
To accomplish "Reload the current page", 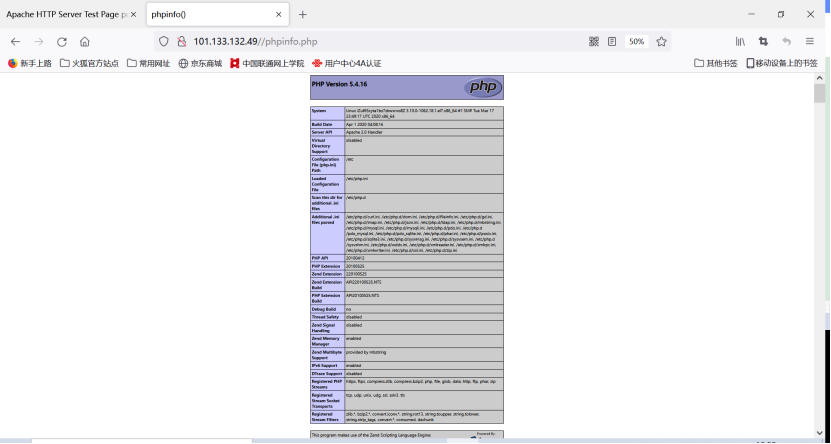I will click(x=62, y=42).
